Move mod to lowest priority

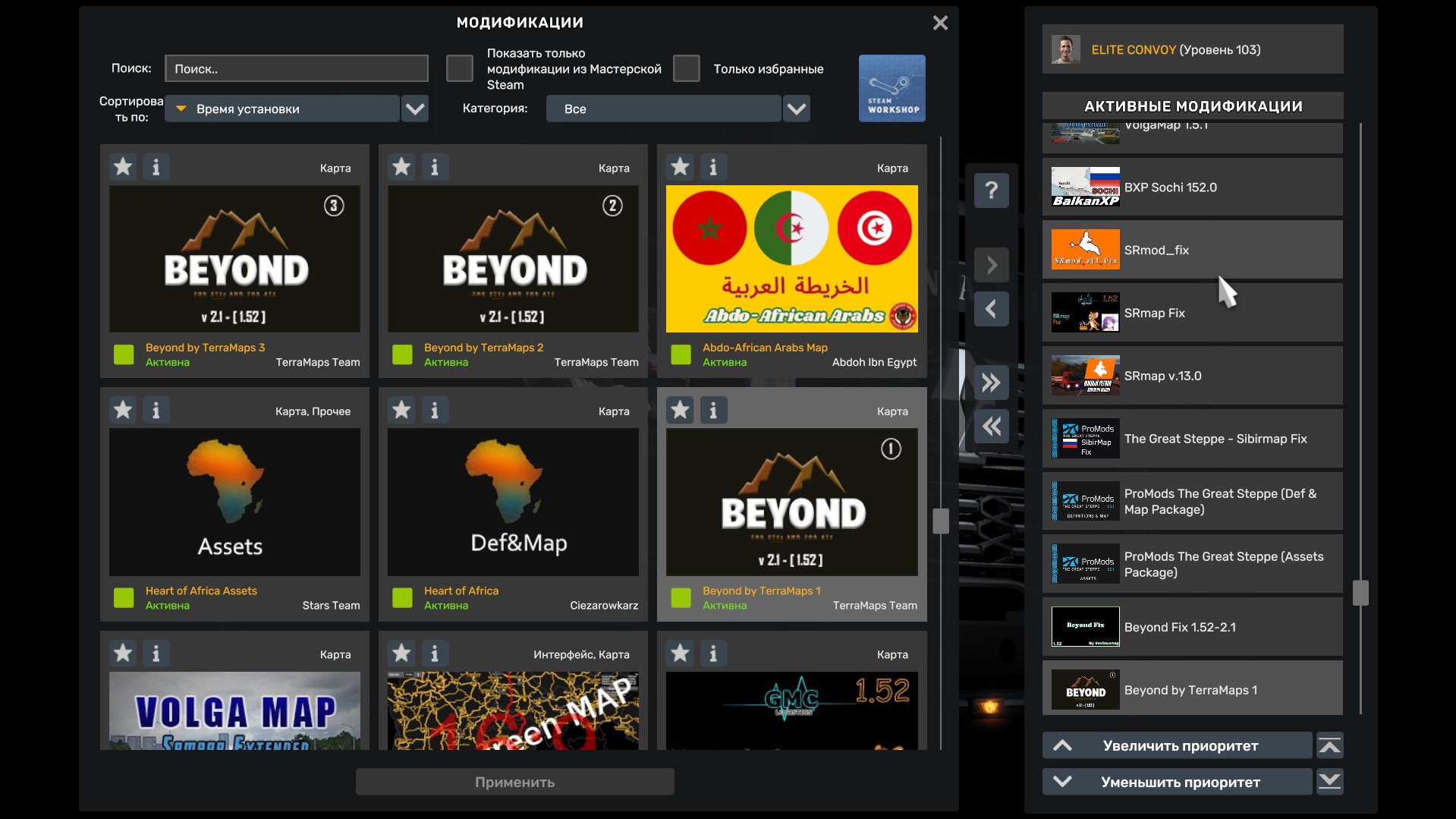(1329, 782)
